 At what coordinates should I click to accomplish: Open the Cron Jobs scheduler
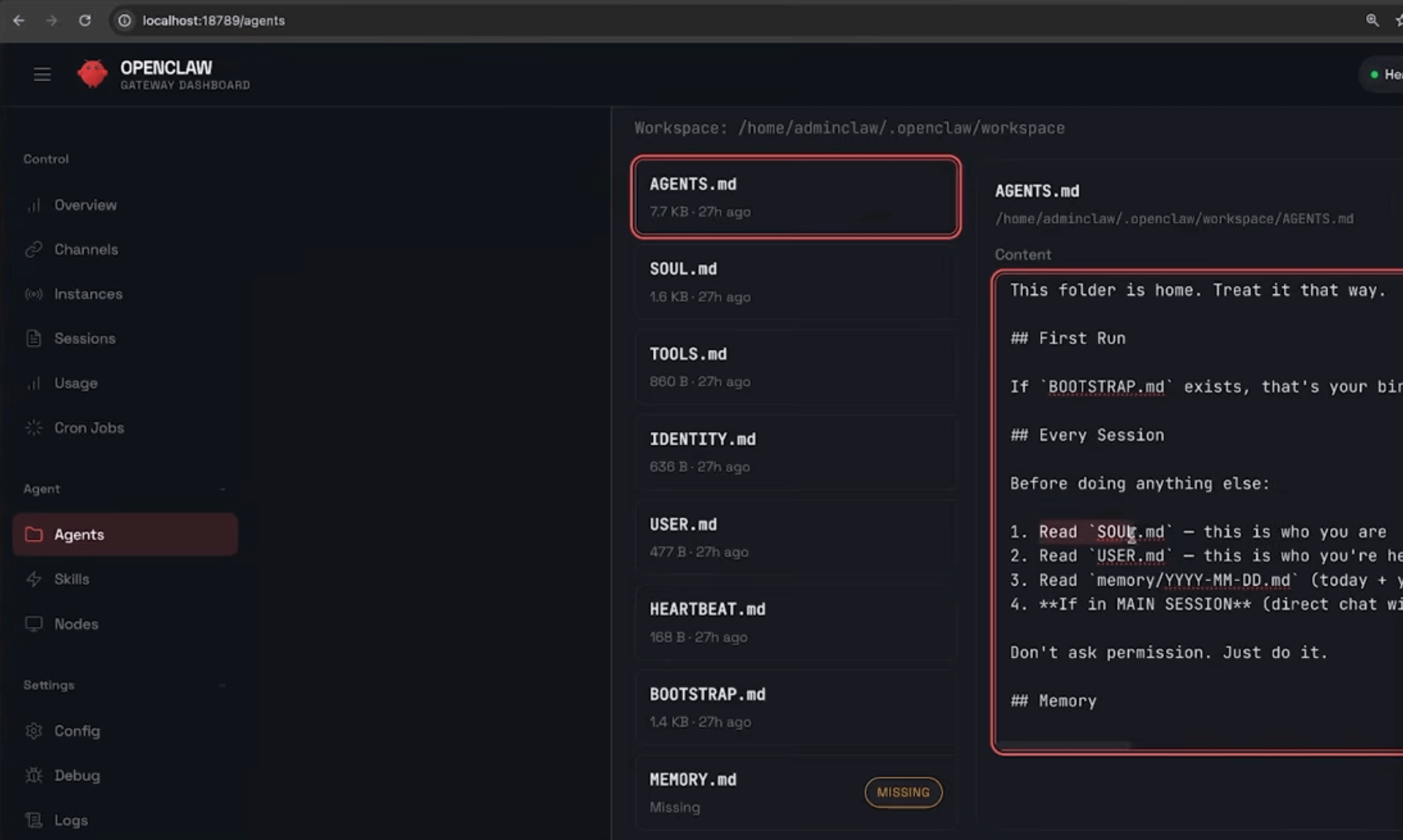pos(89,427)
